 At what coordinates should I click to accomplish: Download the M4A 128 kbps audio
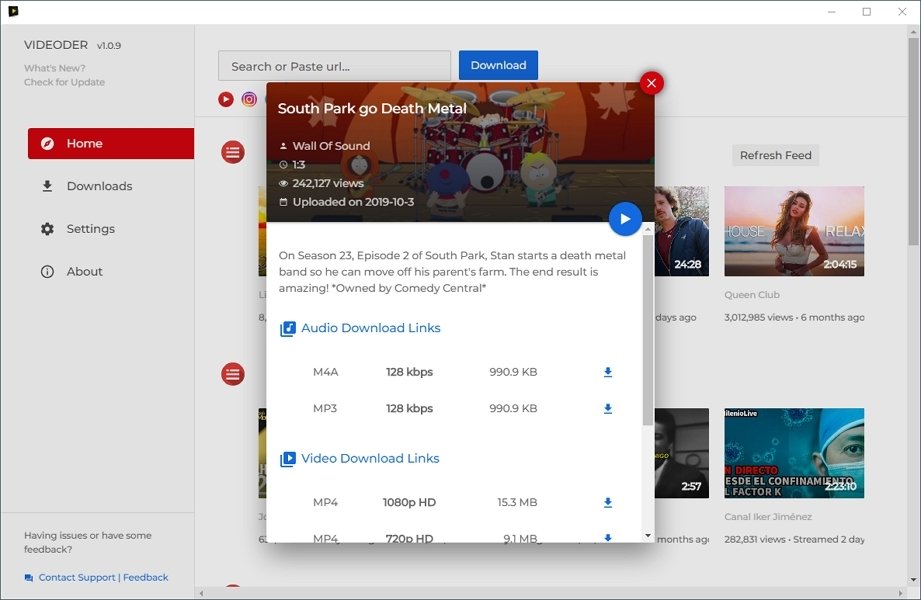pyautogui.click(x=608, y=372)
